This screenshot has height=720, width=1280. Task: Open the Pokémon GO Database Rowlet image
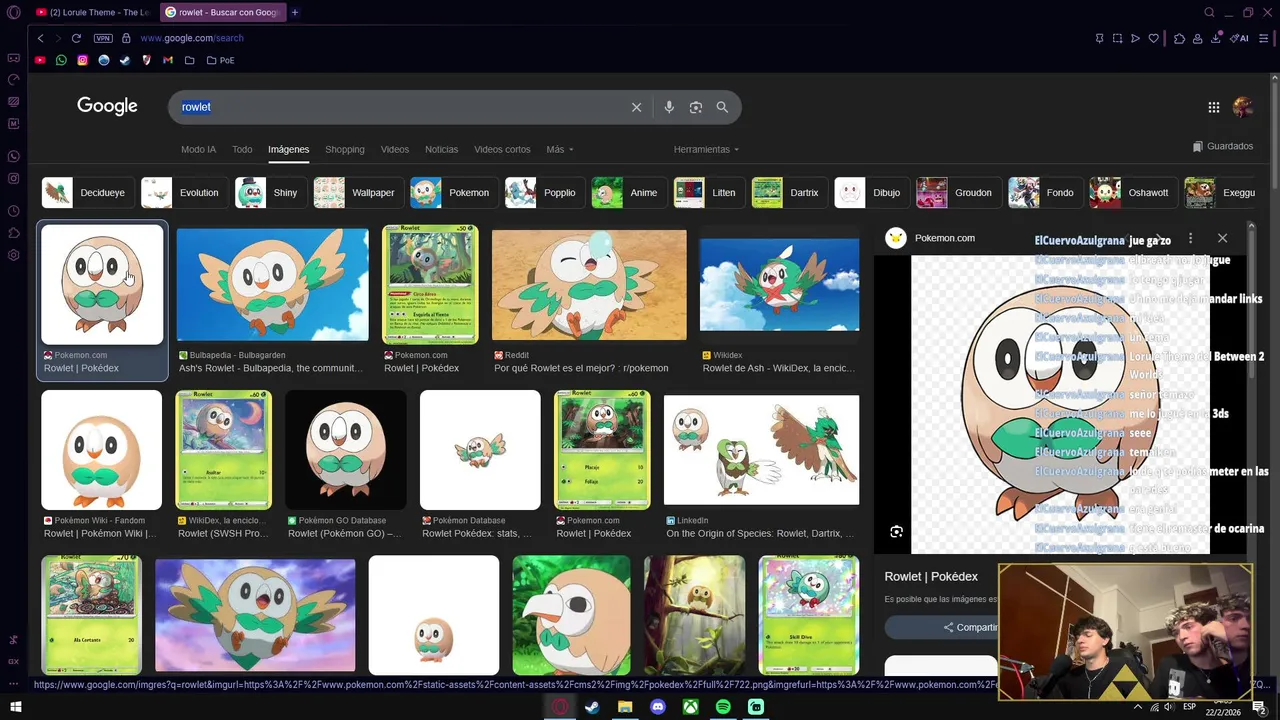click(x=346, y=450)
